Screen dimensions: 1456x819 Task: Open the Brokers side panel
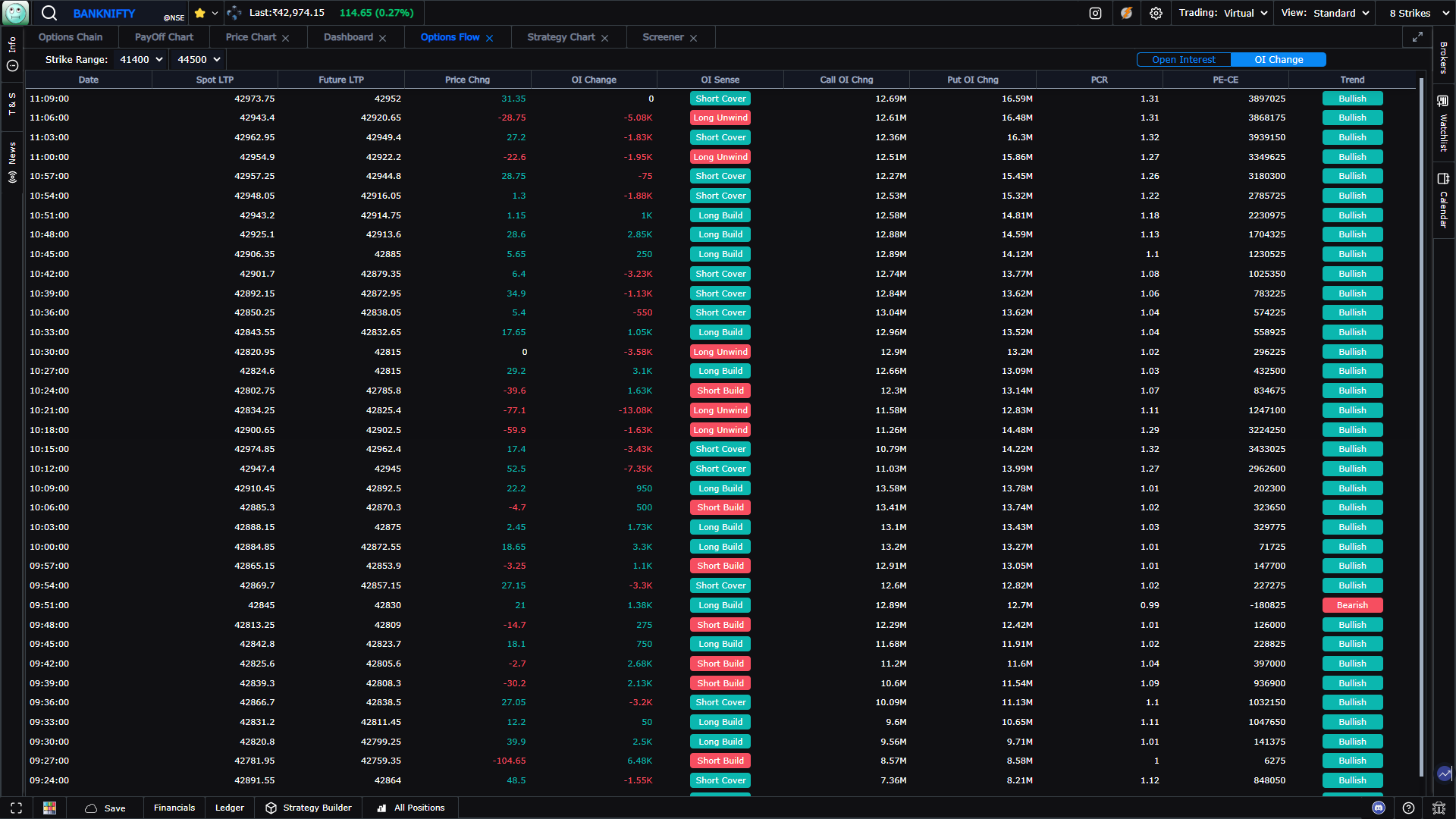pos(1443,57)
